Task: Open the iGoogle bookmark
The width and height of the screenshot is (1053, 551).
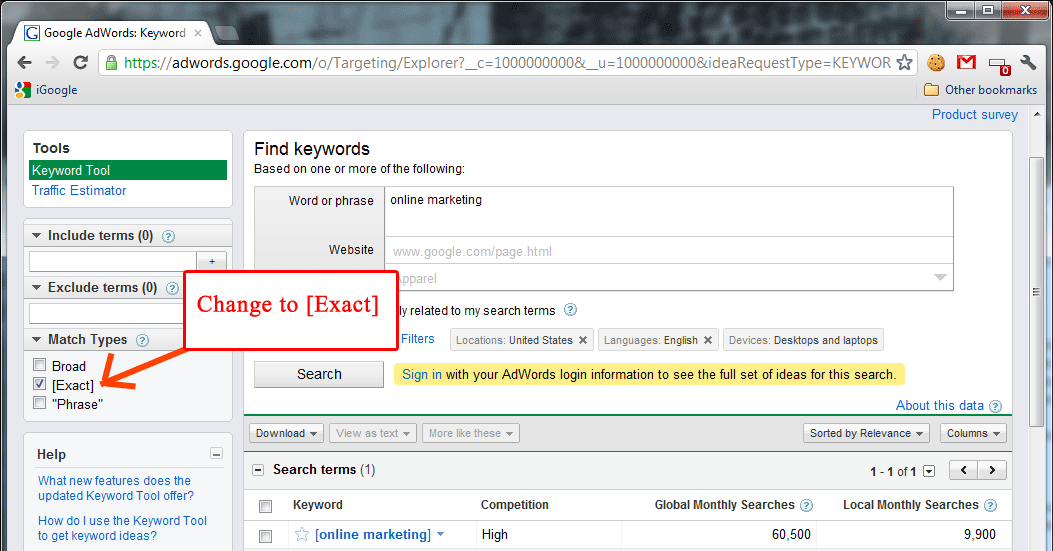Action: click(x=46, y=90)
